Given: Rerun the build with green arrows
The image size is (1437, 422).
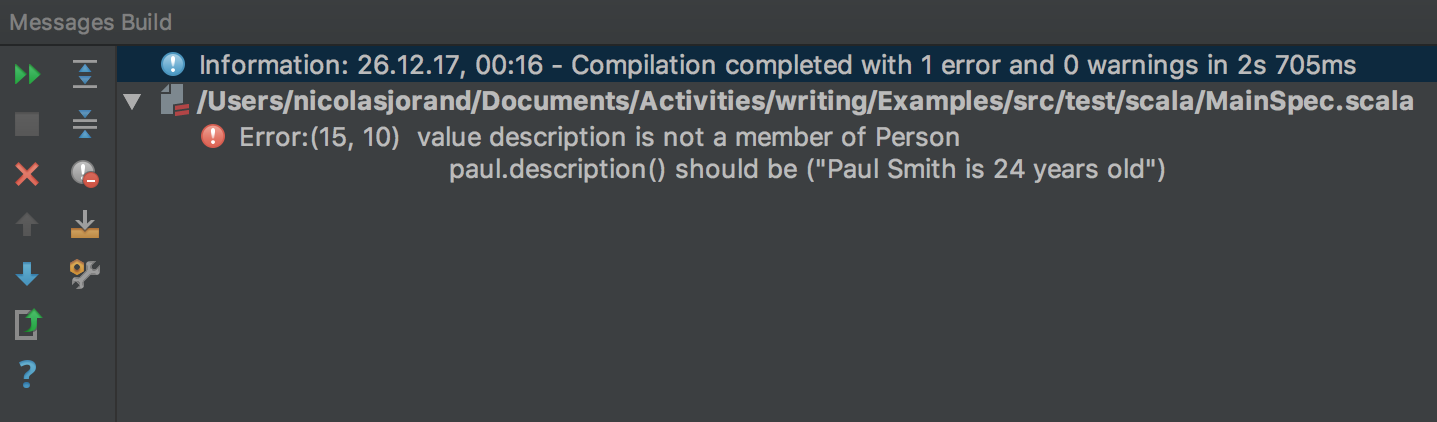Looking at the screenshot, I should pos(28,74).
